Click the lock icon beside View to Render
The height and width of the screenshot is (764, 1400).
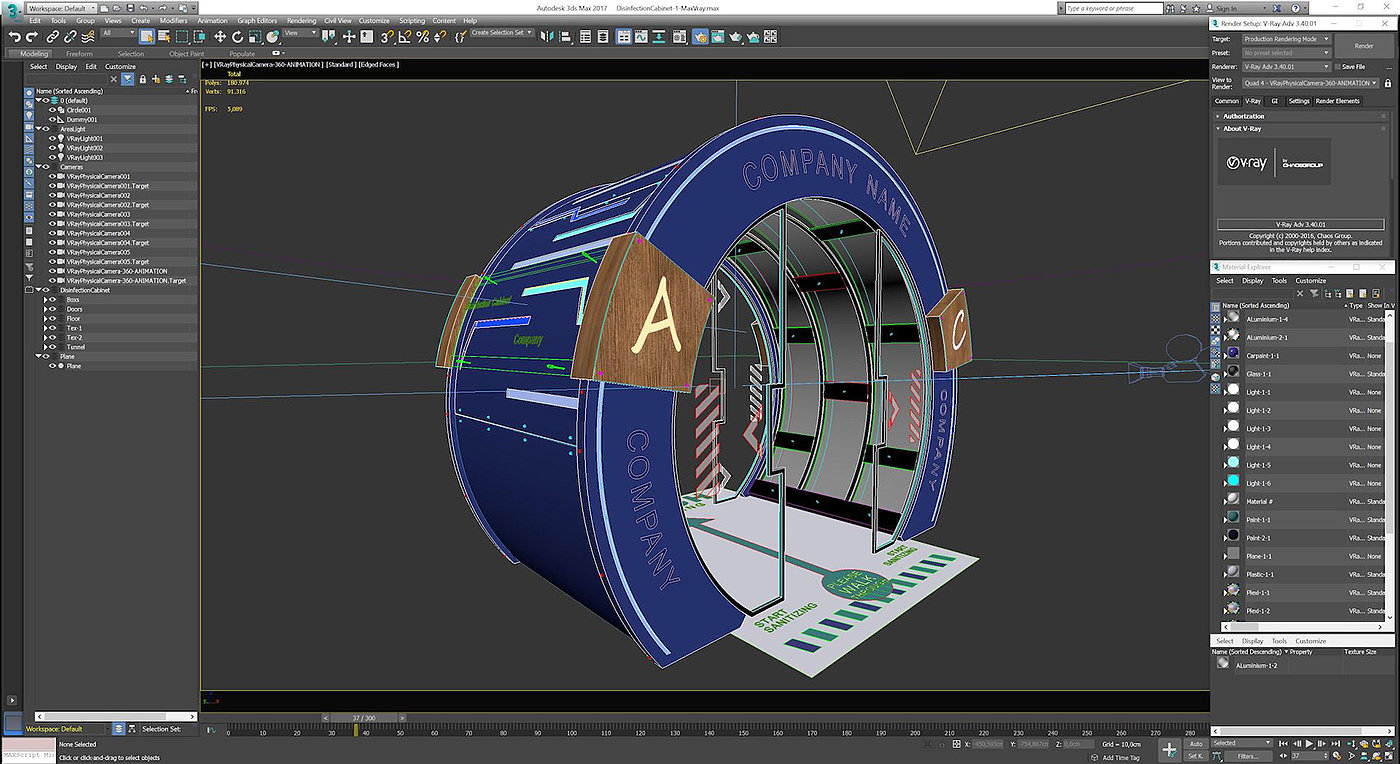(1388, 83)
